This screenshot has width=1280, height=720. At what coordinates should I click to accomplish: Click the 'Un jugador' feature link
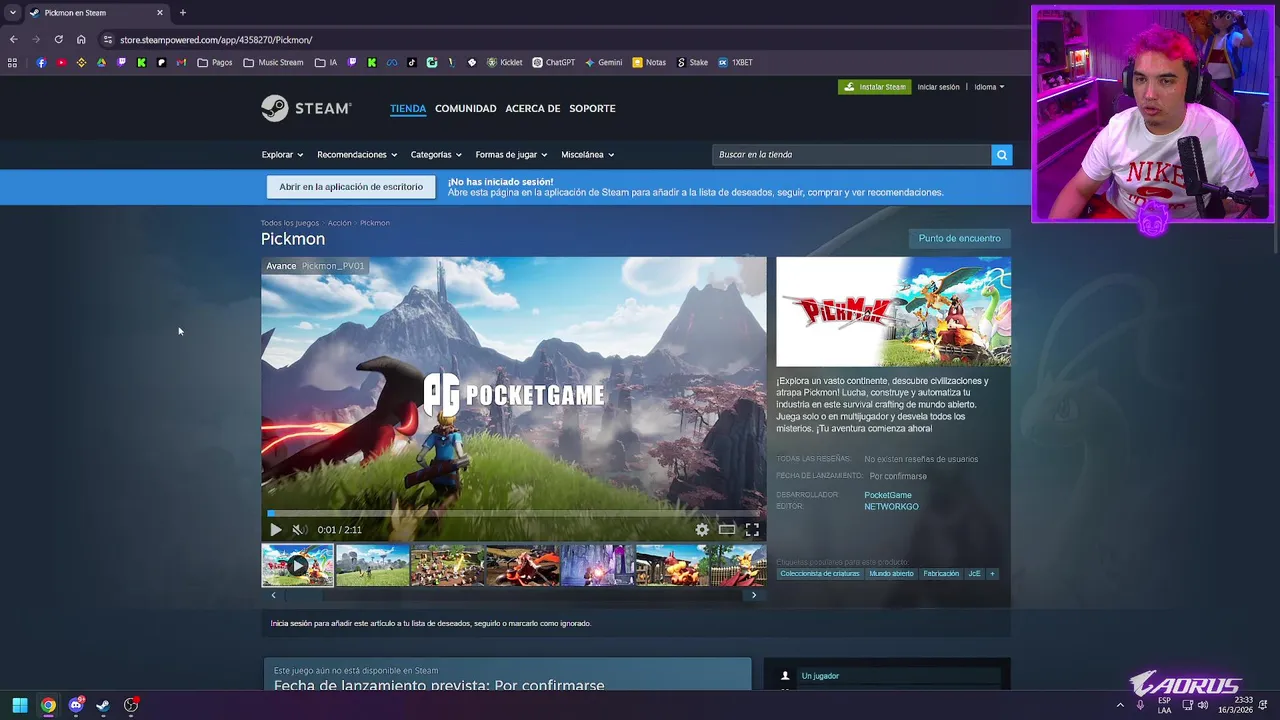point(820,676)
